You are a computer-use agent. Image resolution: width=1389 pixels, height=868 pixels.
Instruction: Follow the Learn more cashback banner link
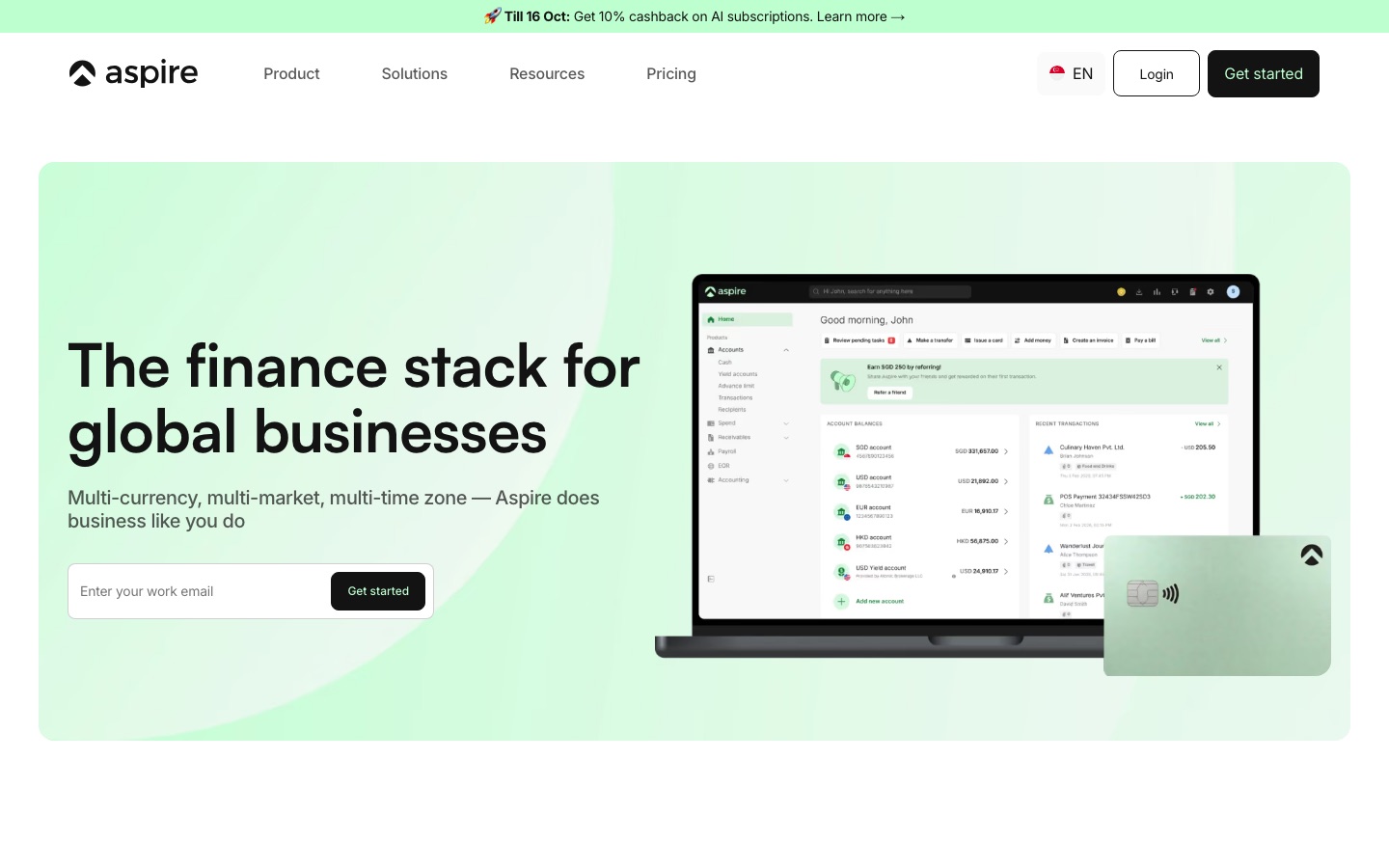click(x=860, y=16)
